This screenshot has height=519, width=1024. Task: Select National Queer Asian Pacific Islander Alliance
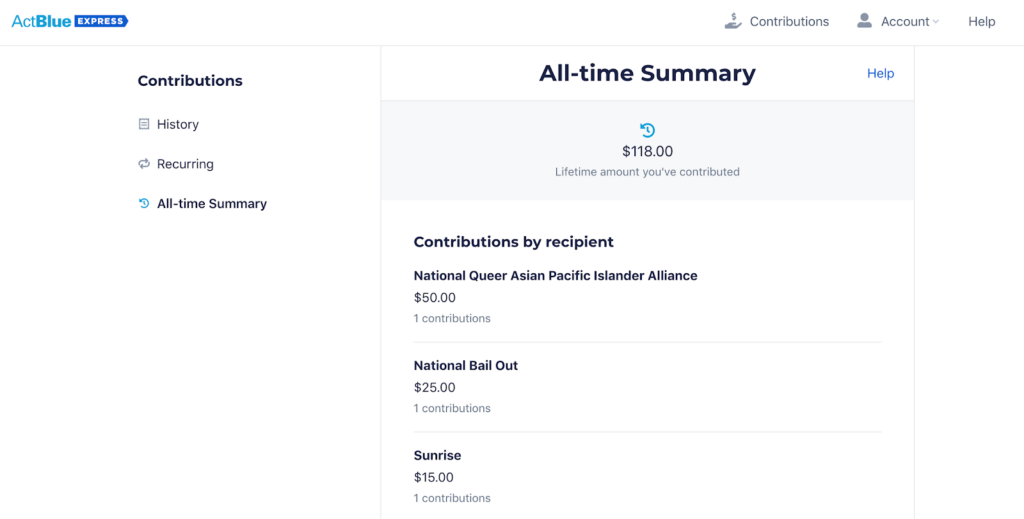[x=556, y=275]
